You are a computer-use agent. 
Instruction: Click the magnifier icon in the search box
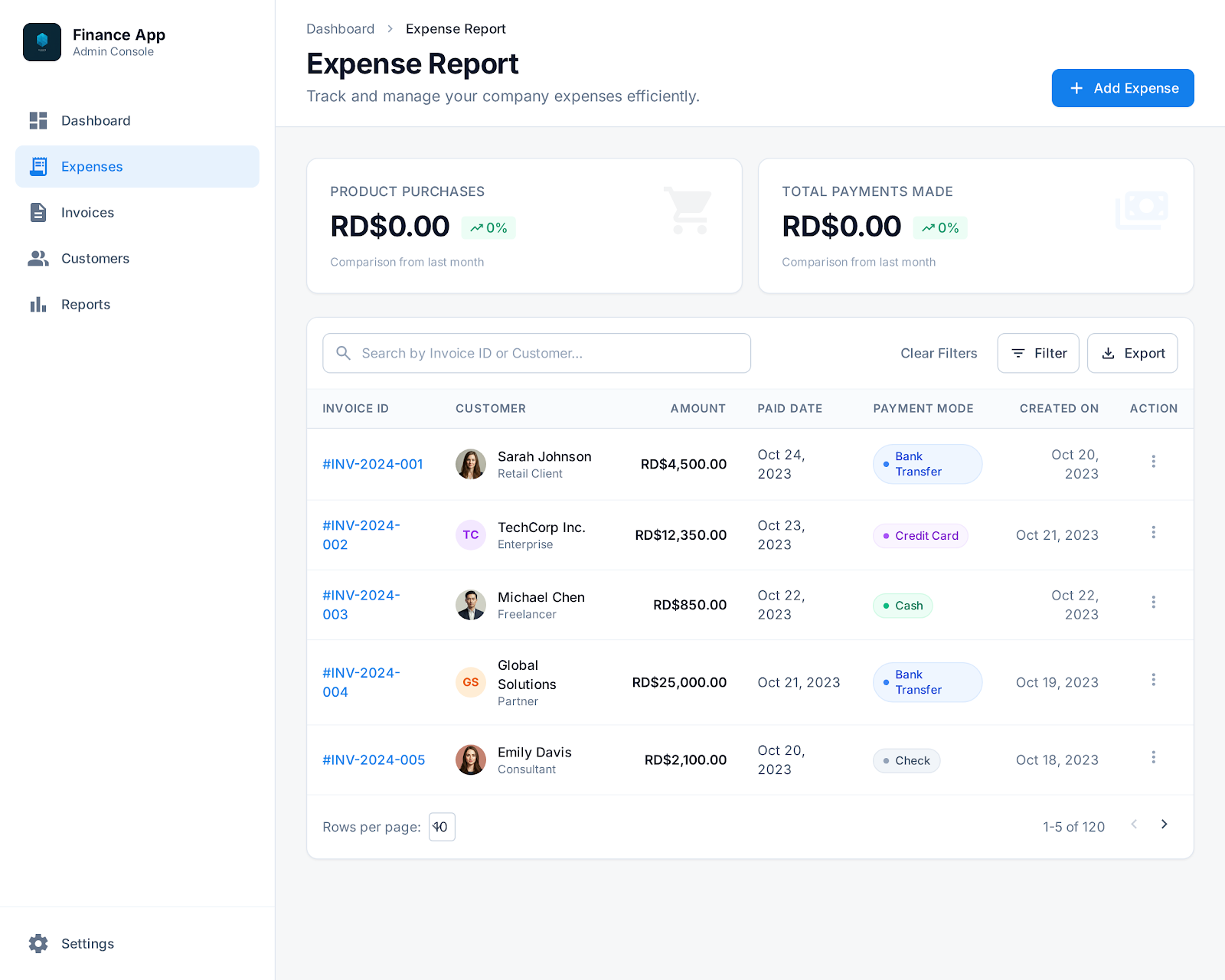click(344, 353)
